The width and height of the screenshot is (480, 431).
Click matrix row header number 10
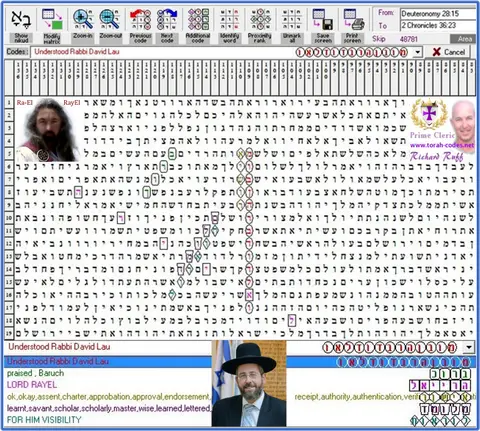coord(9,218)
